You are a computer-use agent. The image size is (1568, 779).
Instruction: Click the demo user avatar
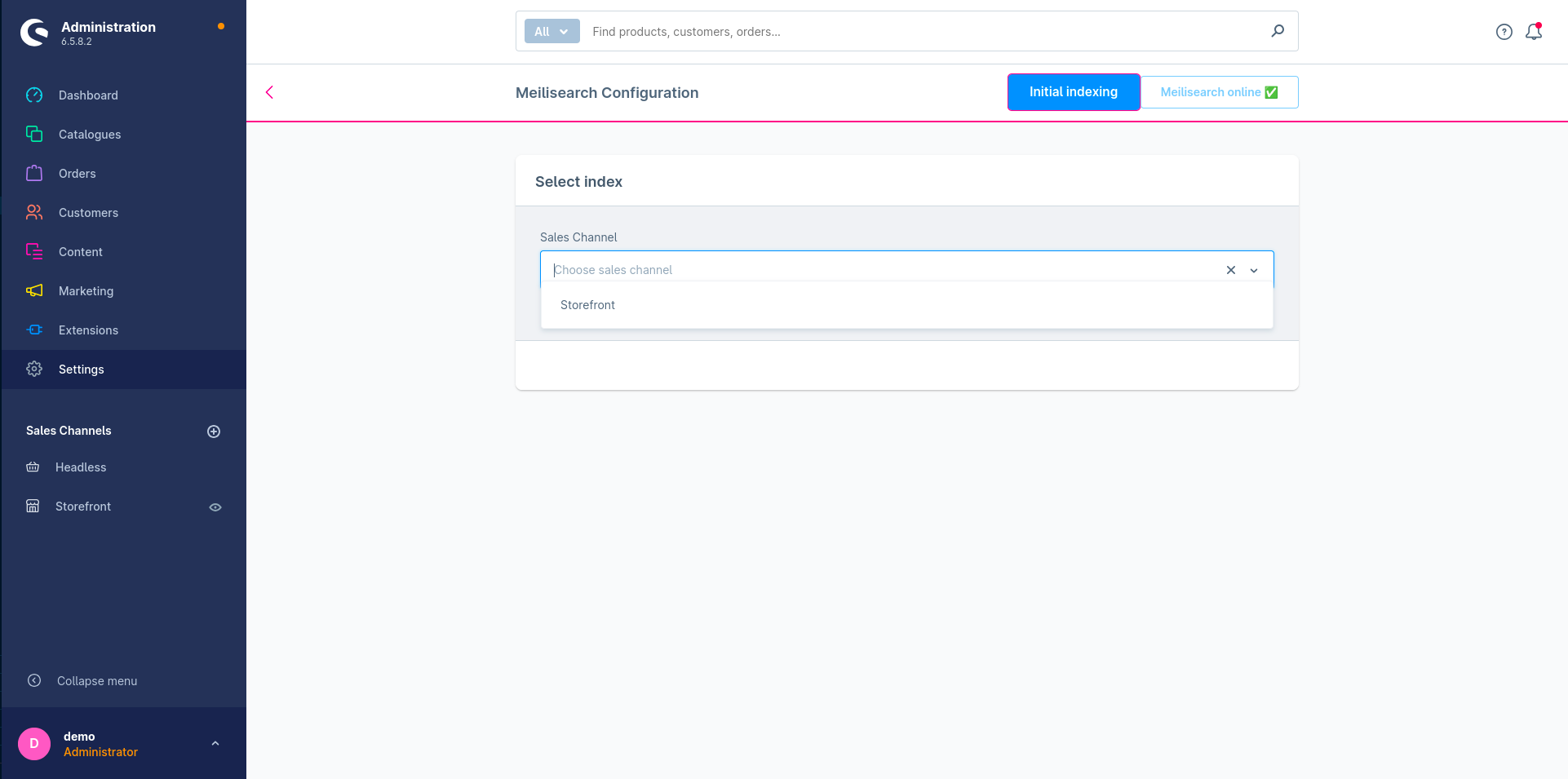pyautogui.click(x=34, y=744)
